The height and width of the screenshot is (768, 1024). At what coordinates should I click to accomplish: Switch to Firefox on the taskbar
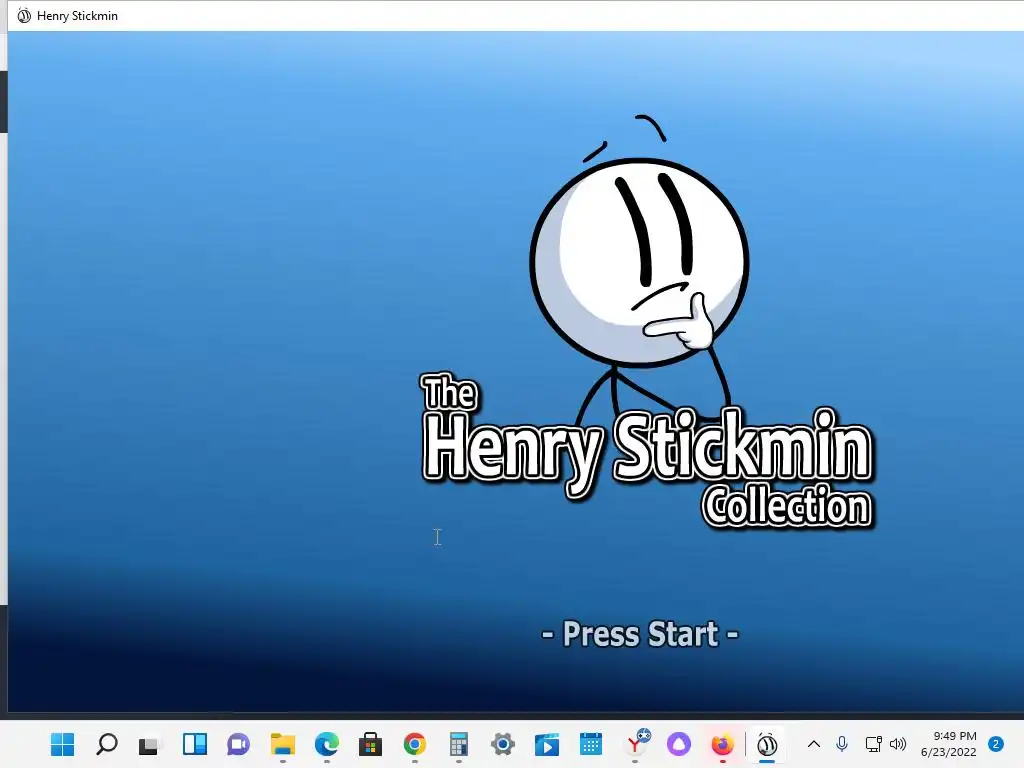[722, 744]
